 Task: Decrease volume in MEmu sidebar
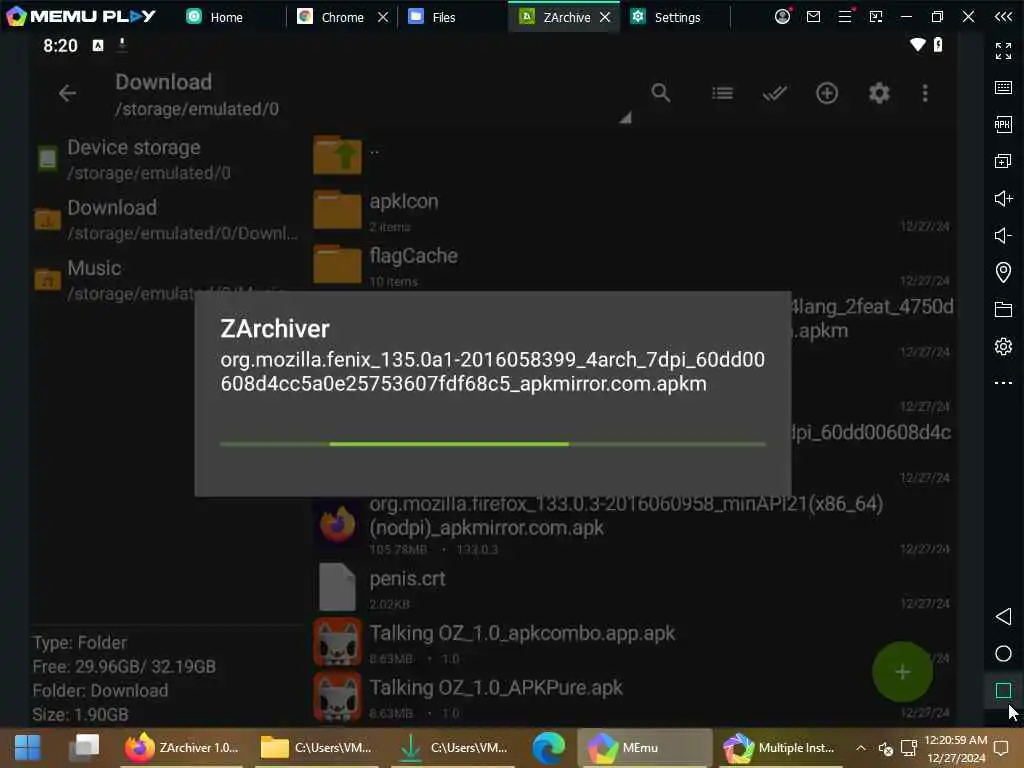[x=1003, y=235]
